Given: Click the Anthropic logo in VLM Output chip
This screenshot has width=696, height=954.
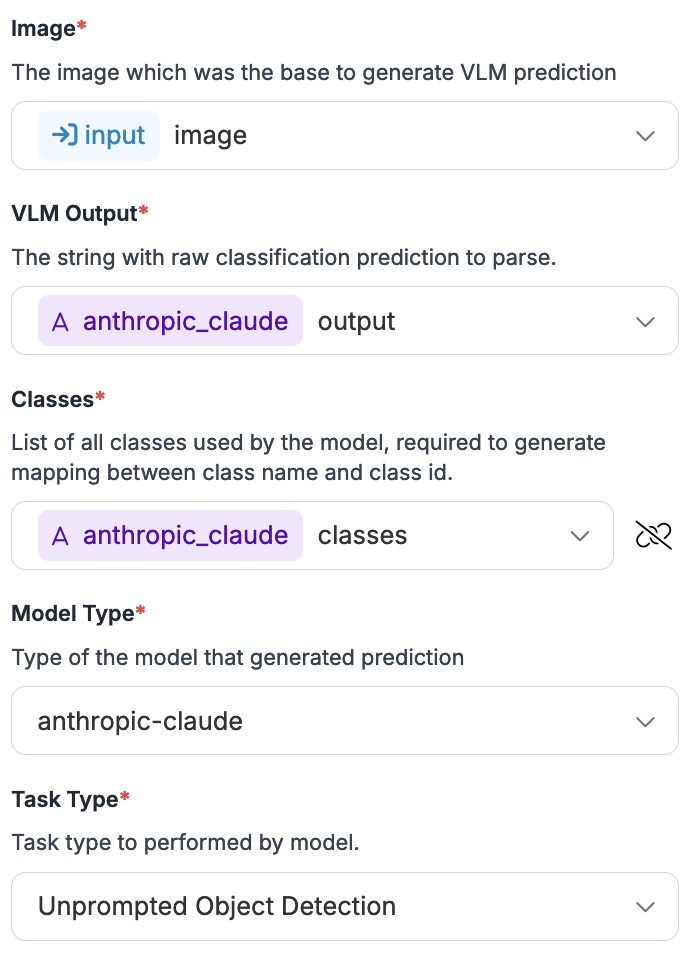Looking at the screenshot, I should point(60,321).
